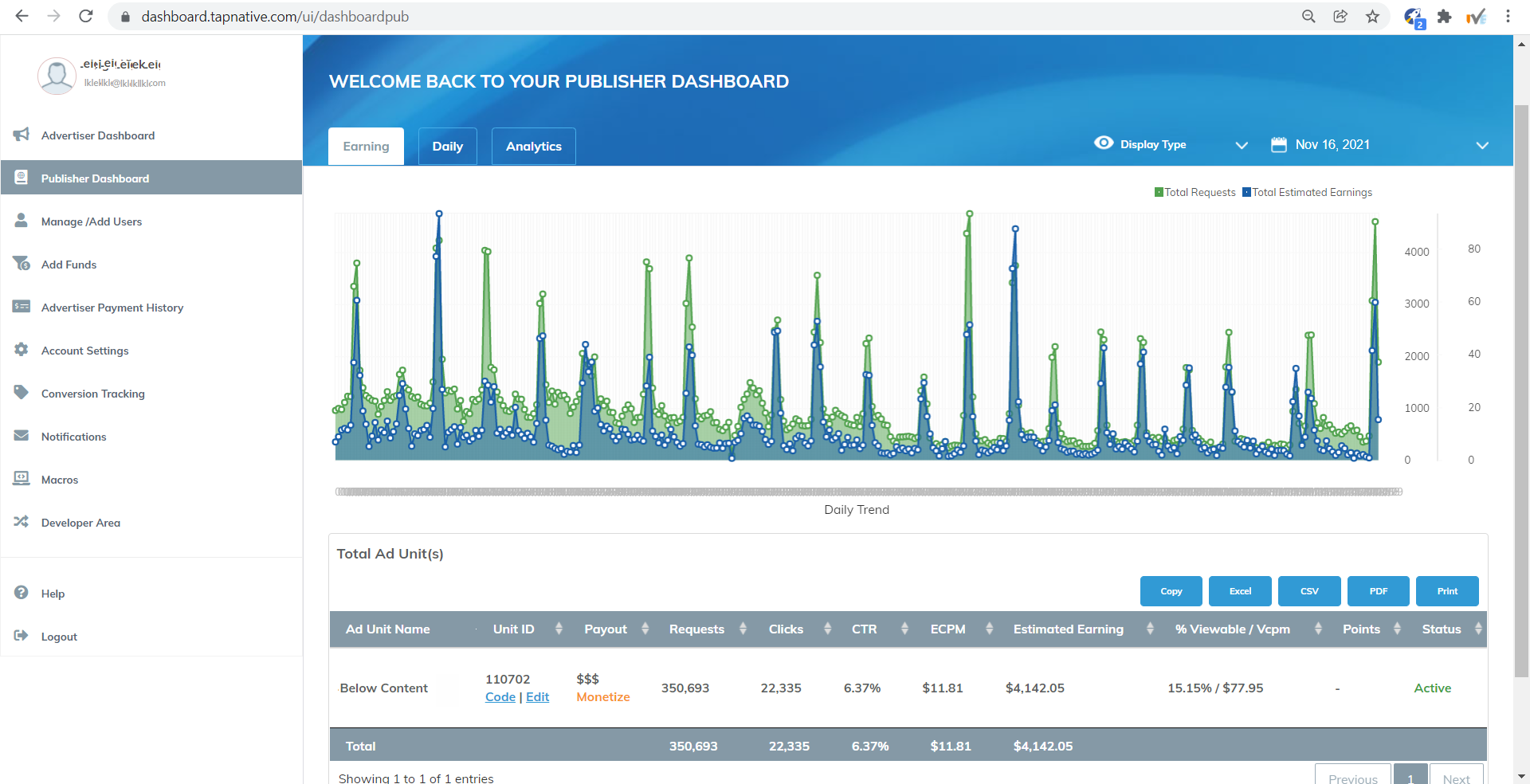1530x784 pixels.
Task: Click the Previous pagination button
Action: pyautogui.click(x=1353, y=776)
